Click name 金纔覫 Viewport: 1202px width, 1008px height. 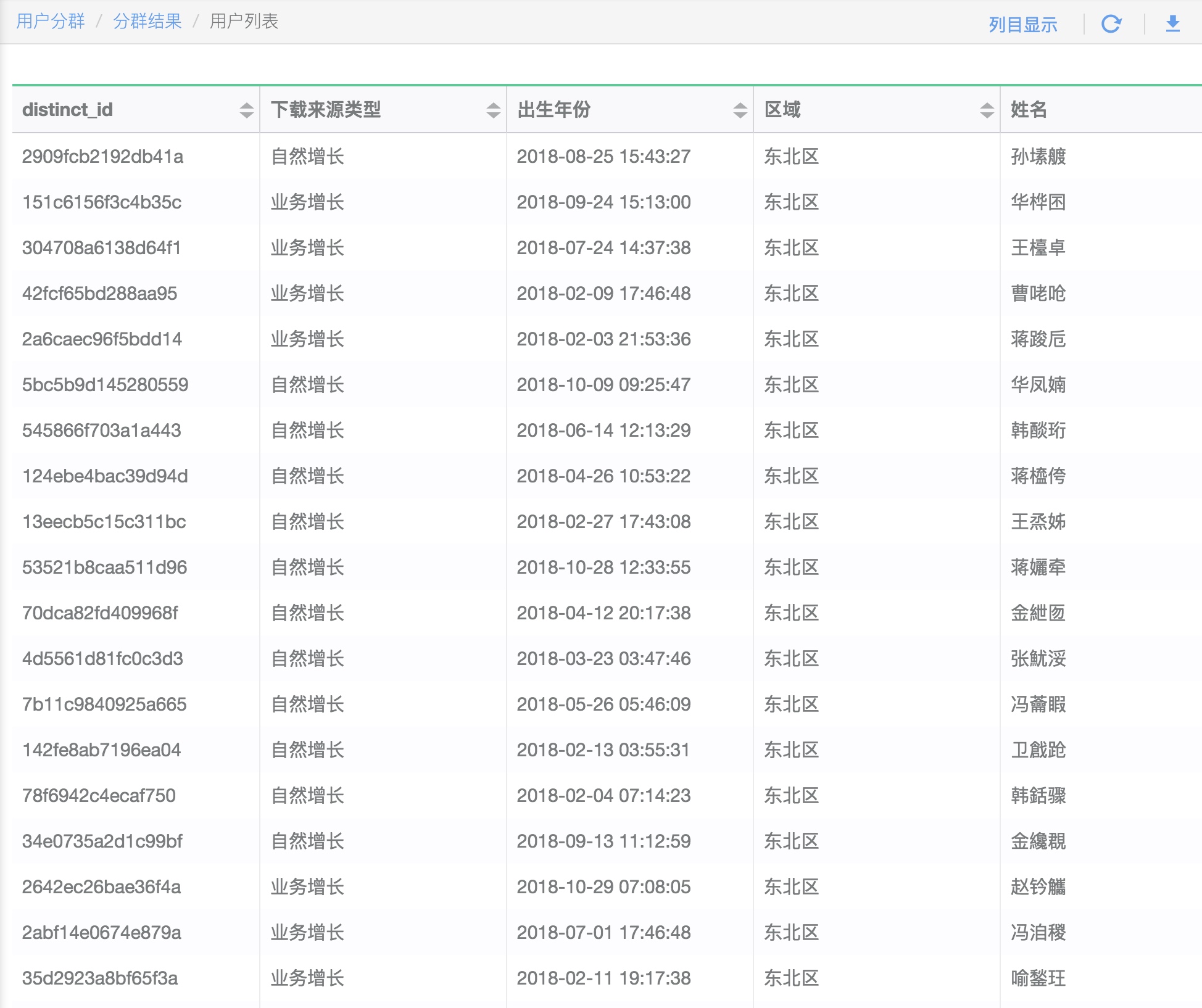(1038, 841)
